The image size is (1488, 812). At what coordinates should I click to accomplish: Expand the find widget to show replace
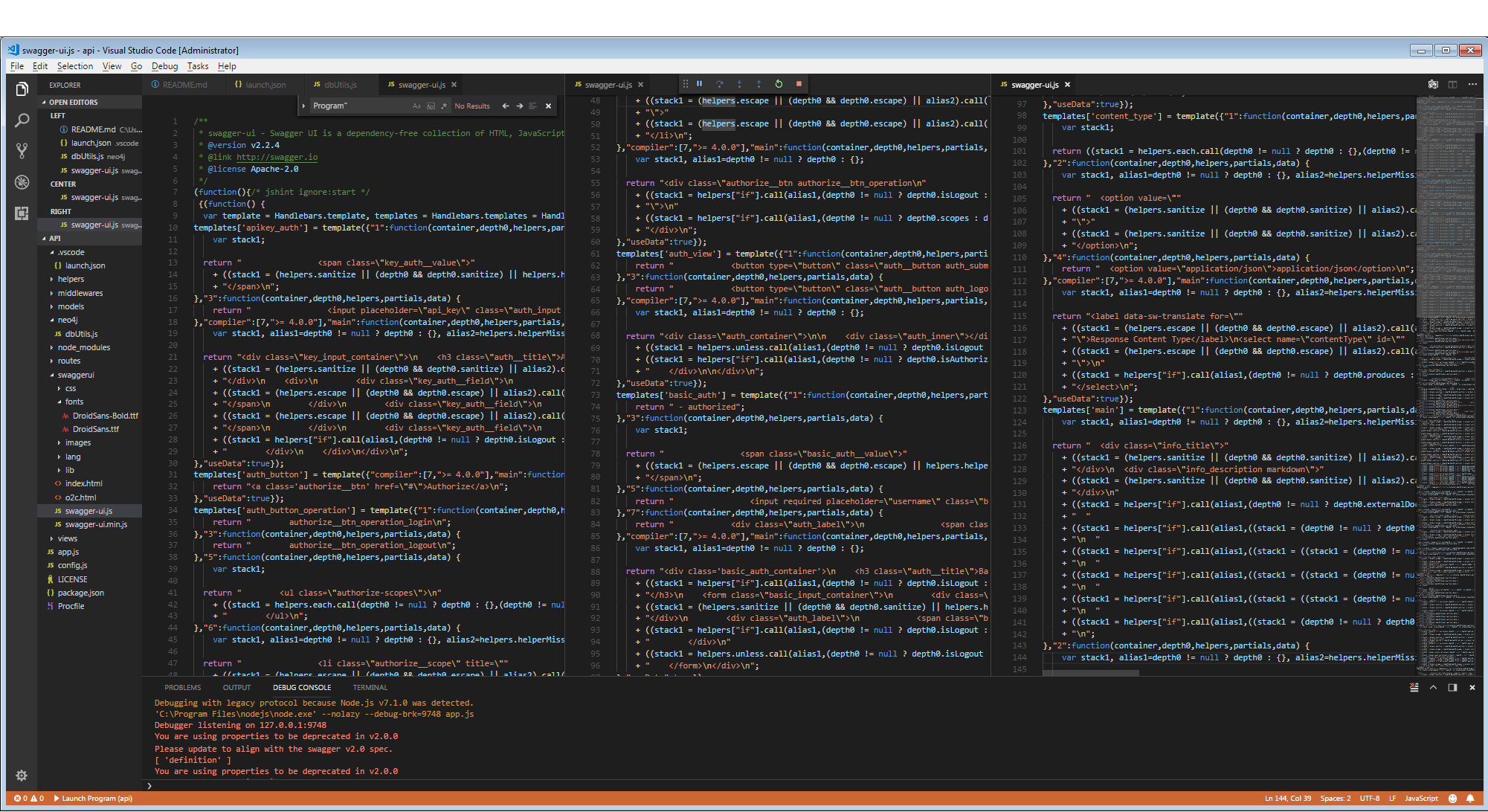click(x=303, y=106)
